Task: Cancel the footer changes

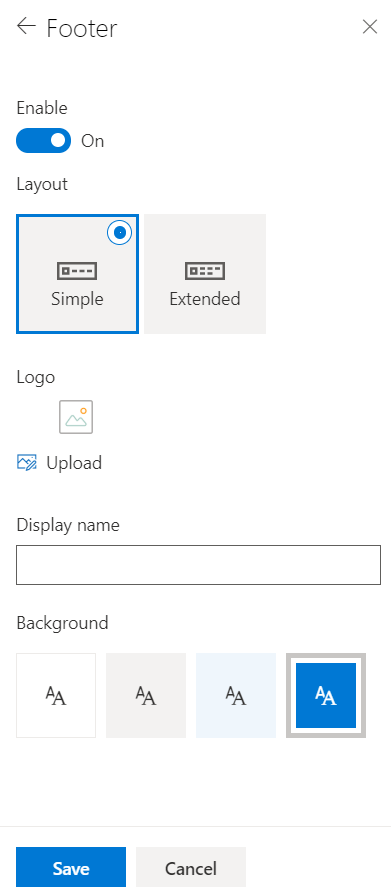Action: 191,868
